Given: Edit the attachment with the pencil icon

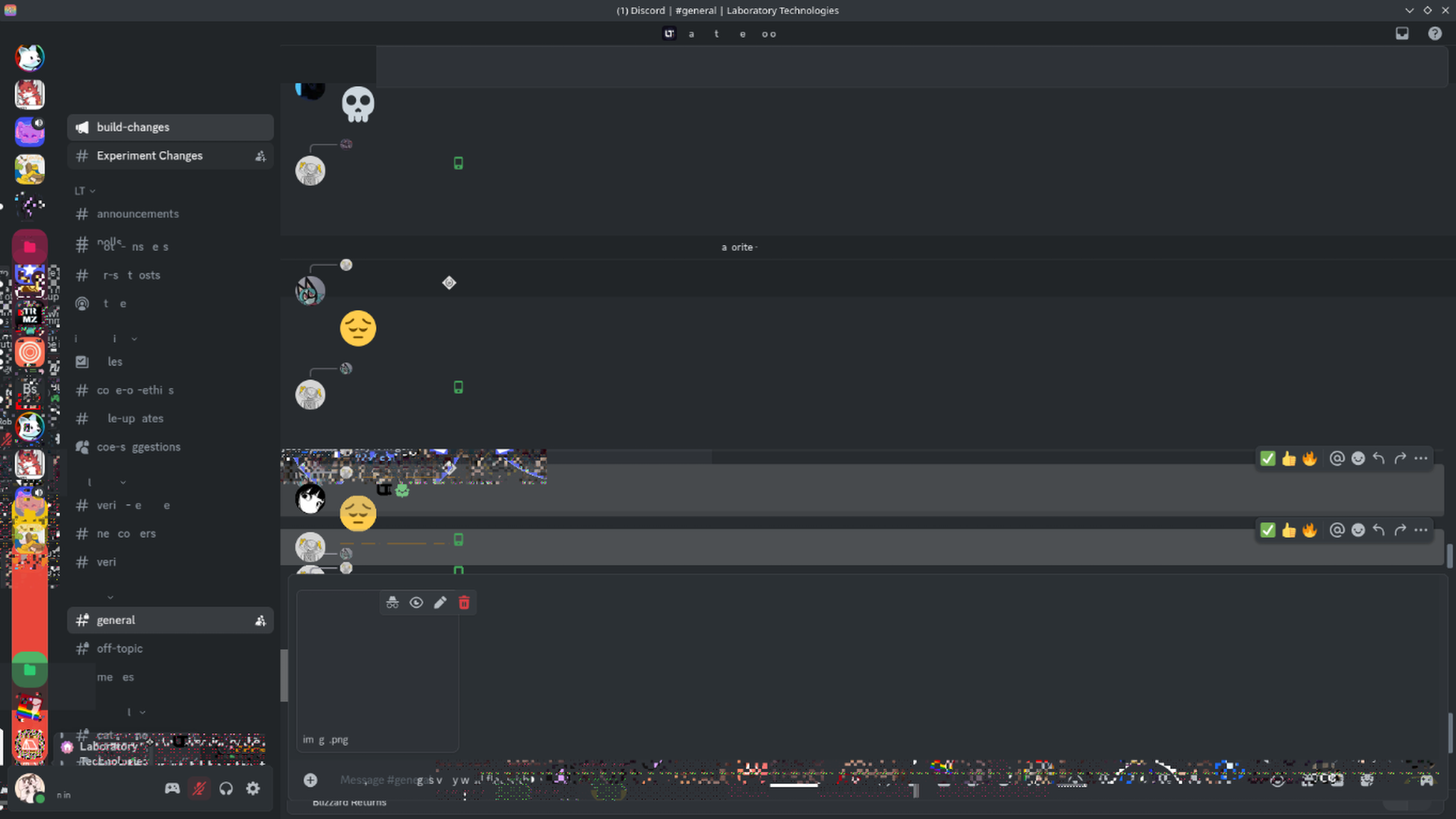Looking at the screenshot, I should pyautogui.click(x=440, y=602).
